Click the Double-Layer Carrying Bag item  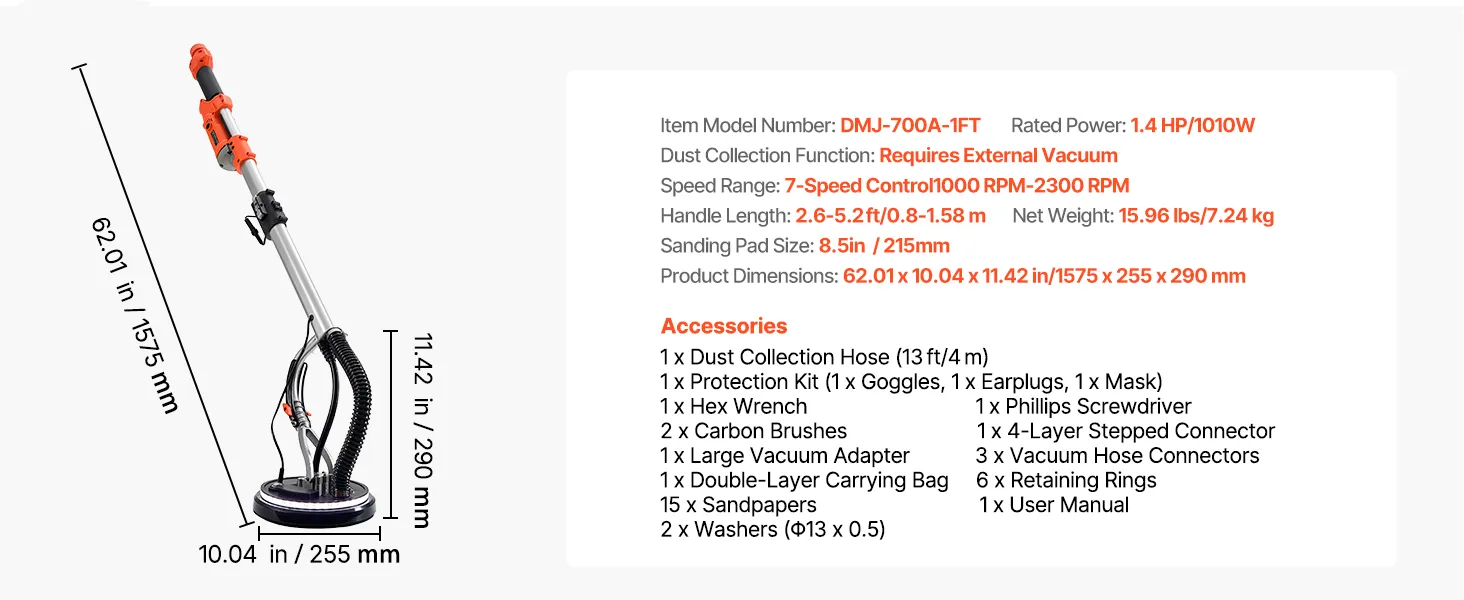[804, 480]
